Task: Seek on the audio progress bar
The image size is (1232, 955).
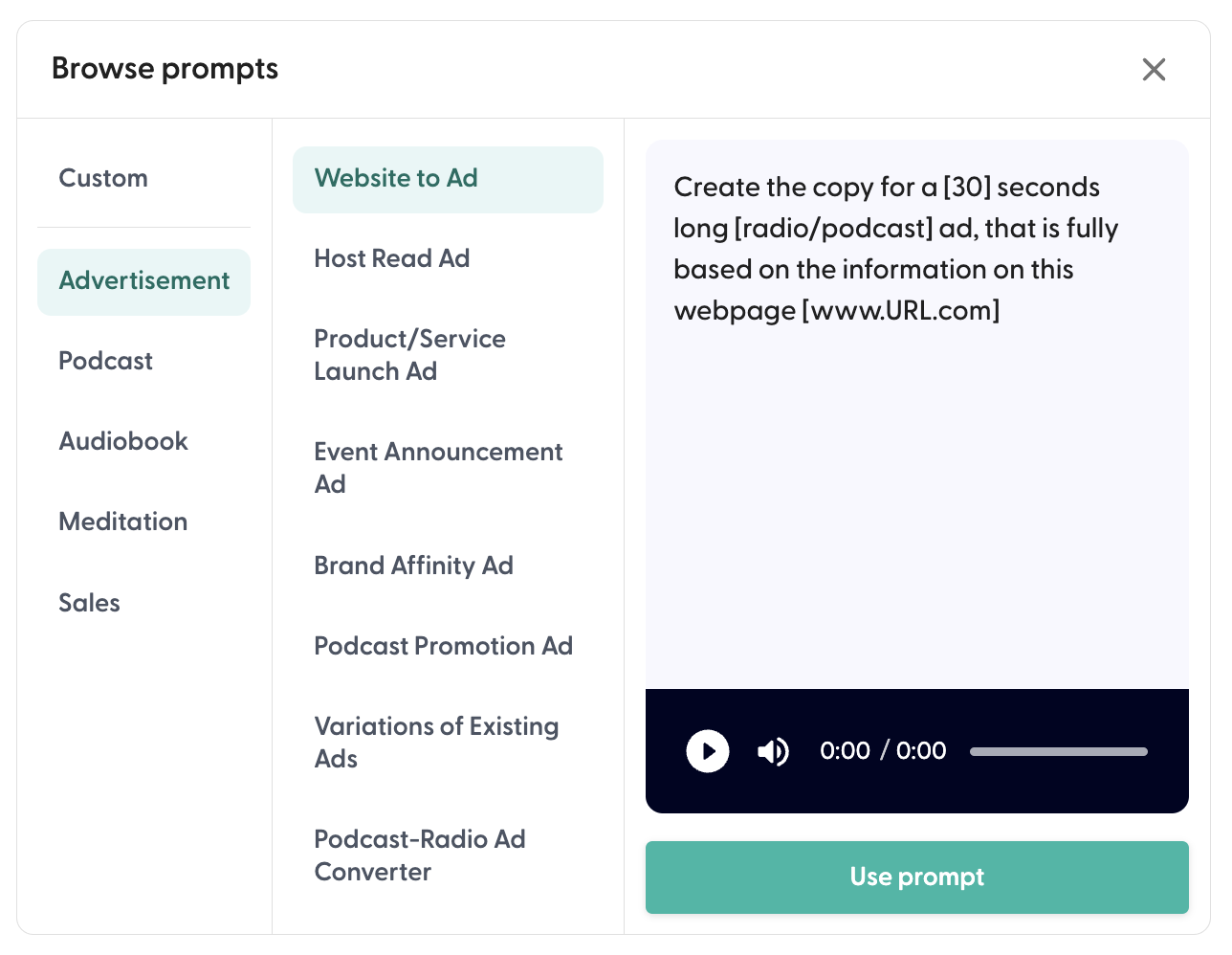Action: pos(1058,751)
